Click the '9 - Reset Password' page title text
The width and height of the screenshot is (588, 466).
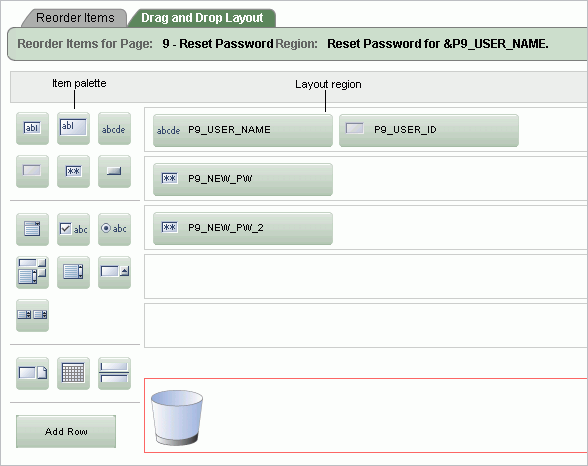[218, 44]
